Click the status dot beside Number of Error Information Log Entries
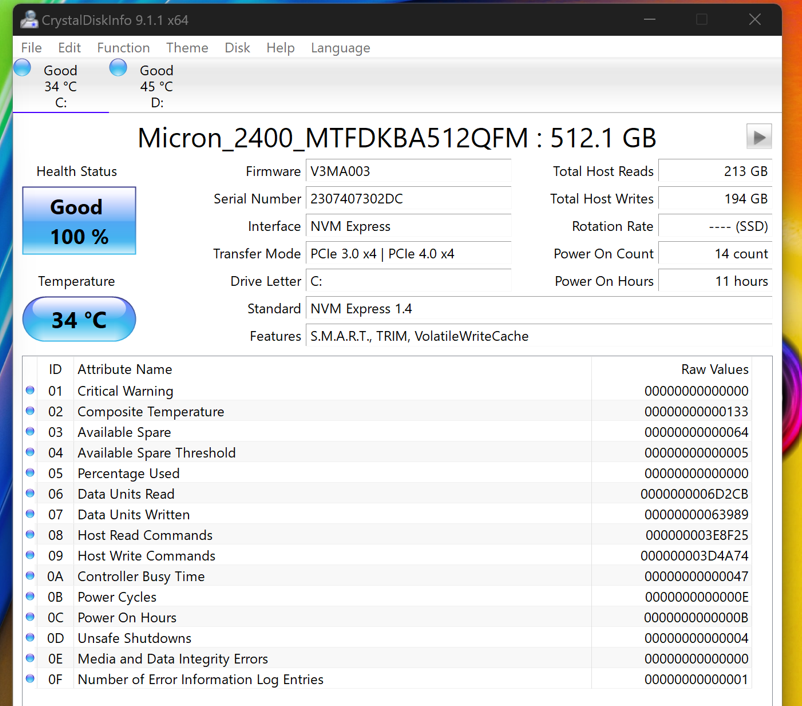The height and width of the screenshot is (706, 802). click(30, 679)
